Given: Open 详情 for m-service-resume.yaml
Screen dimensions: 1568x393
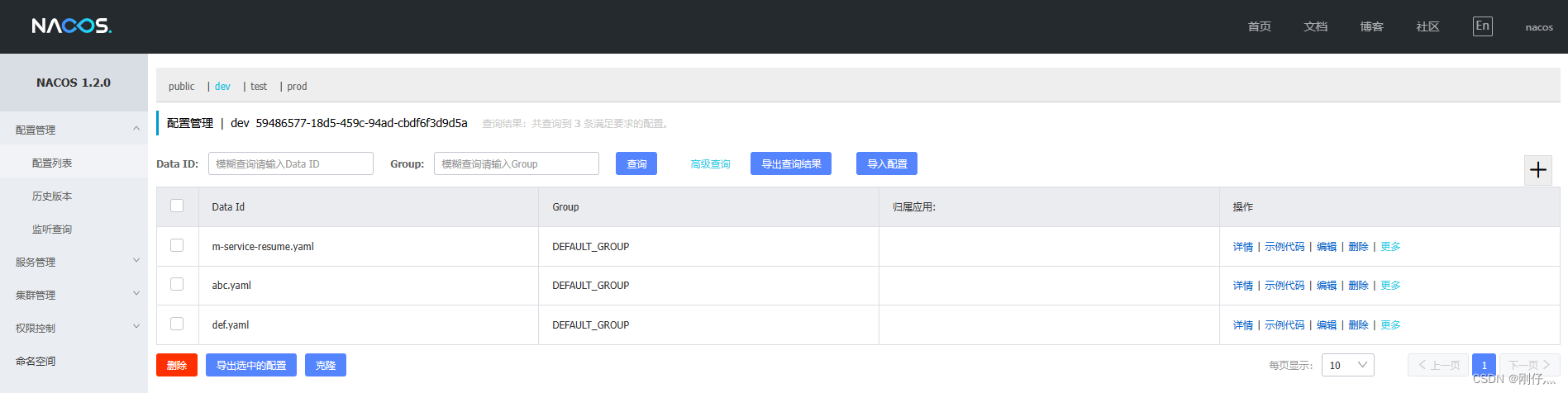Looking at the screenshot, I should coord(1243,247).
